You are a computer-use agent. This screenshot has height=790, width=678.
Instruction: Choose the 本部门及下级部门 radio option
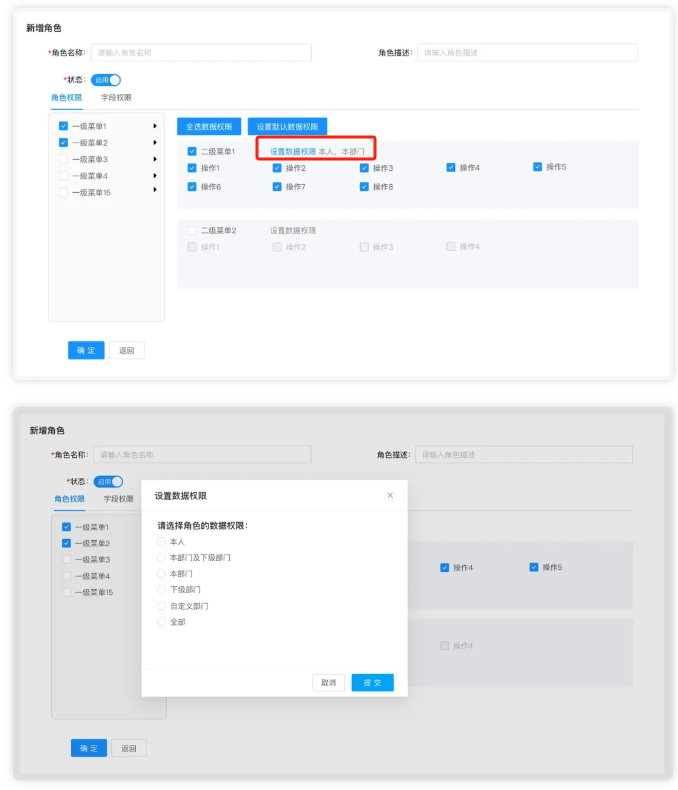(161, 557)
